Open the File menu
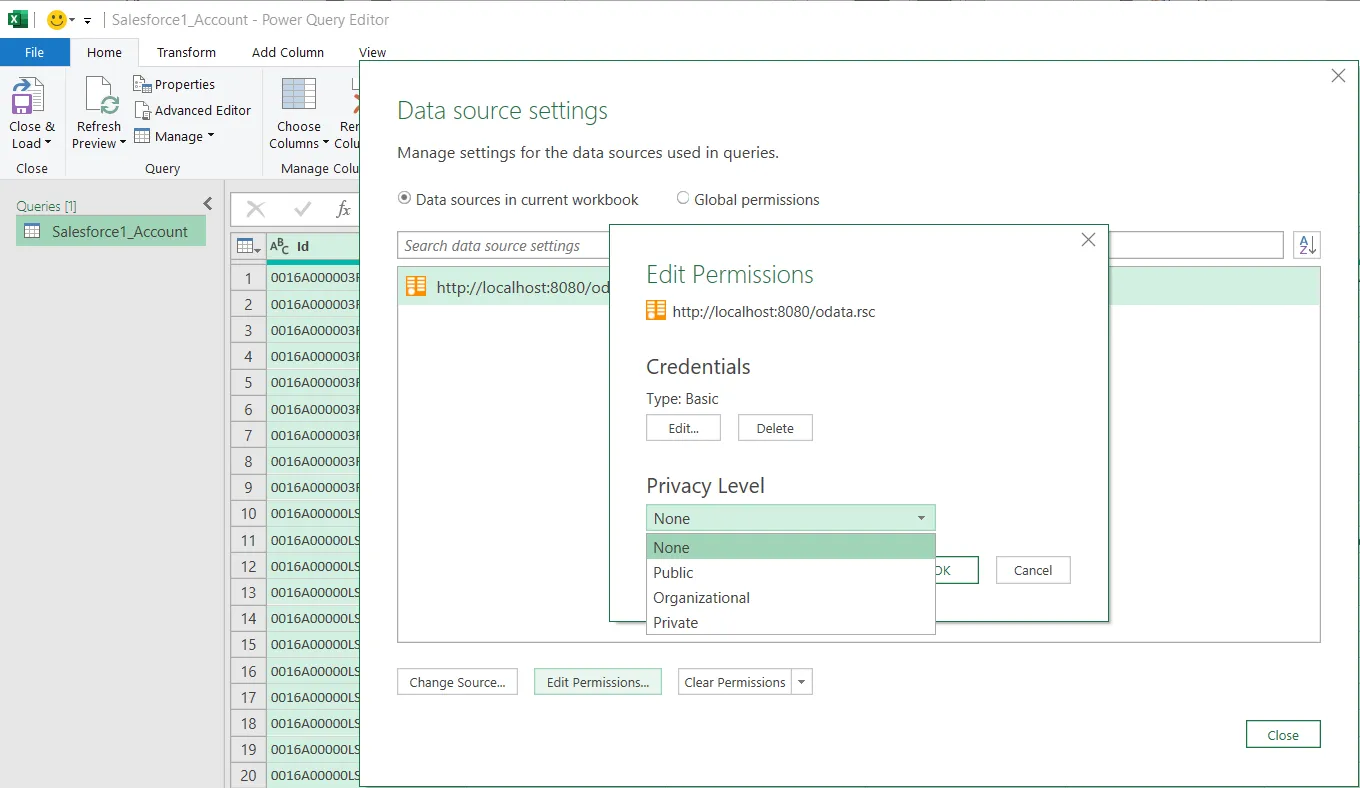The image size is (1360, 788). point(35,52)
